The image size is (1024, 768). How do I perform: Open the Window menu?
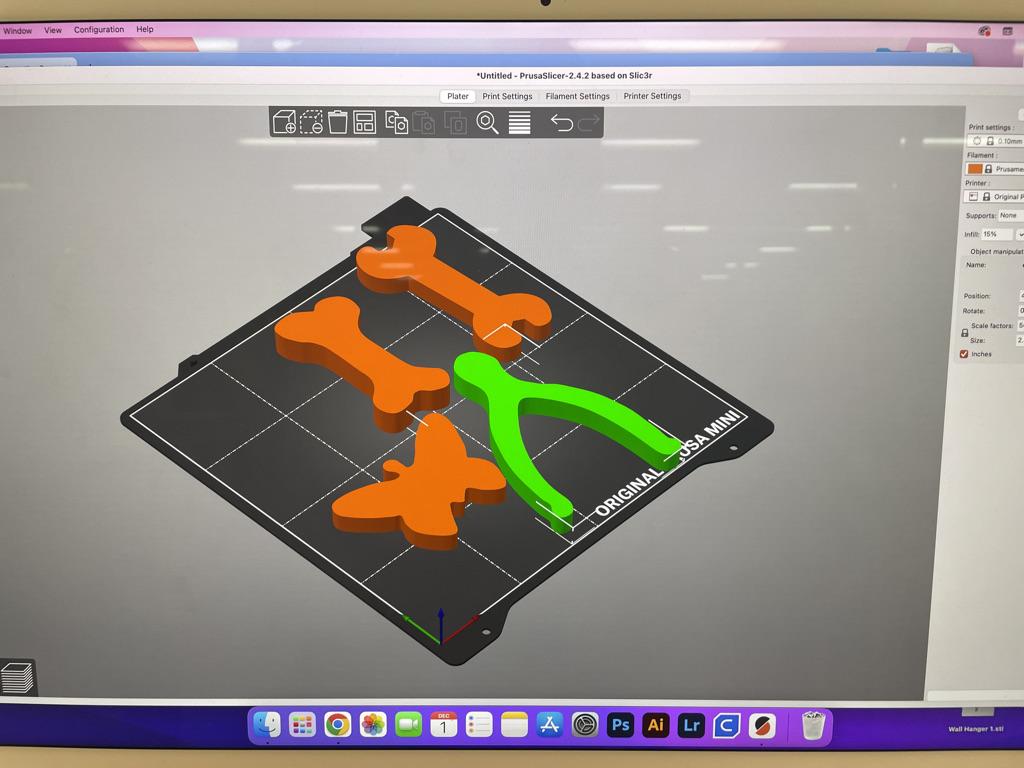(x=18, y=31)
